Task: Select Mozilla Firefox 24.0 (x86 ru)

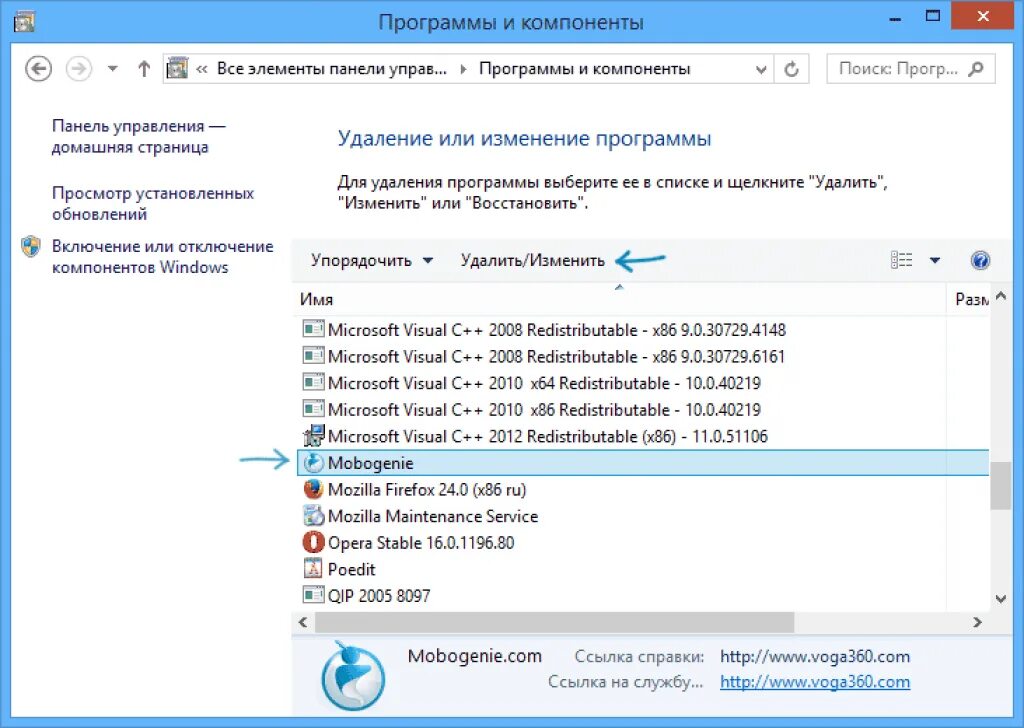Action: 643,490
